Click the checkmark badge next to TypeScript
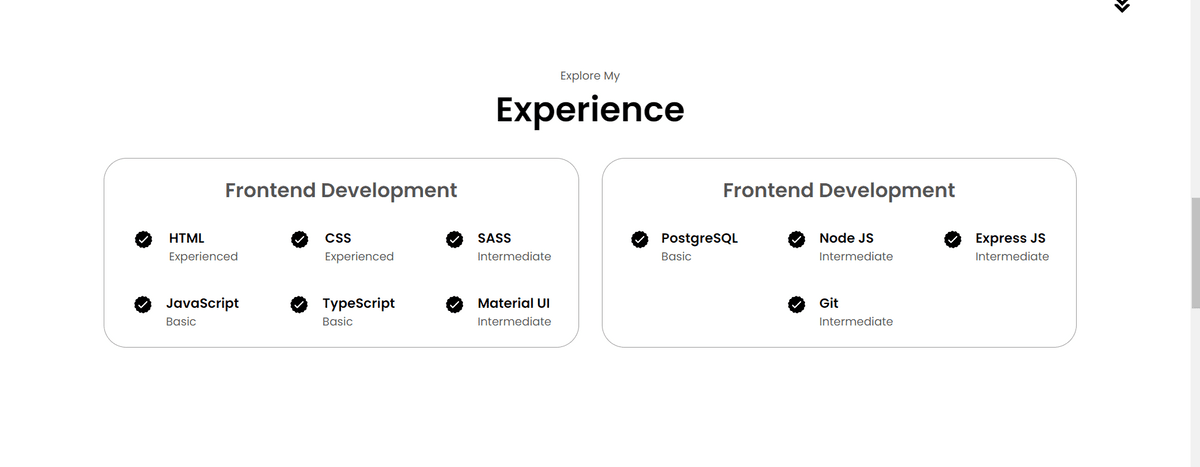This screenshot has height=467, width=1200. [x=298, y=304]
